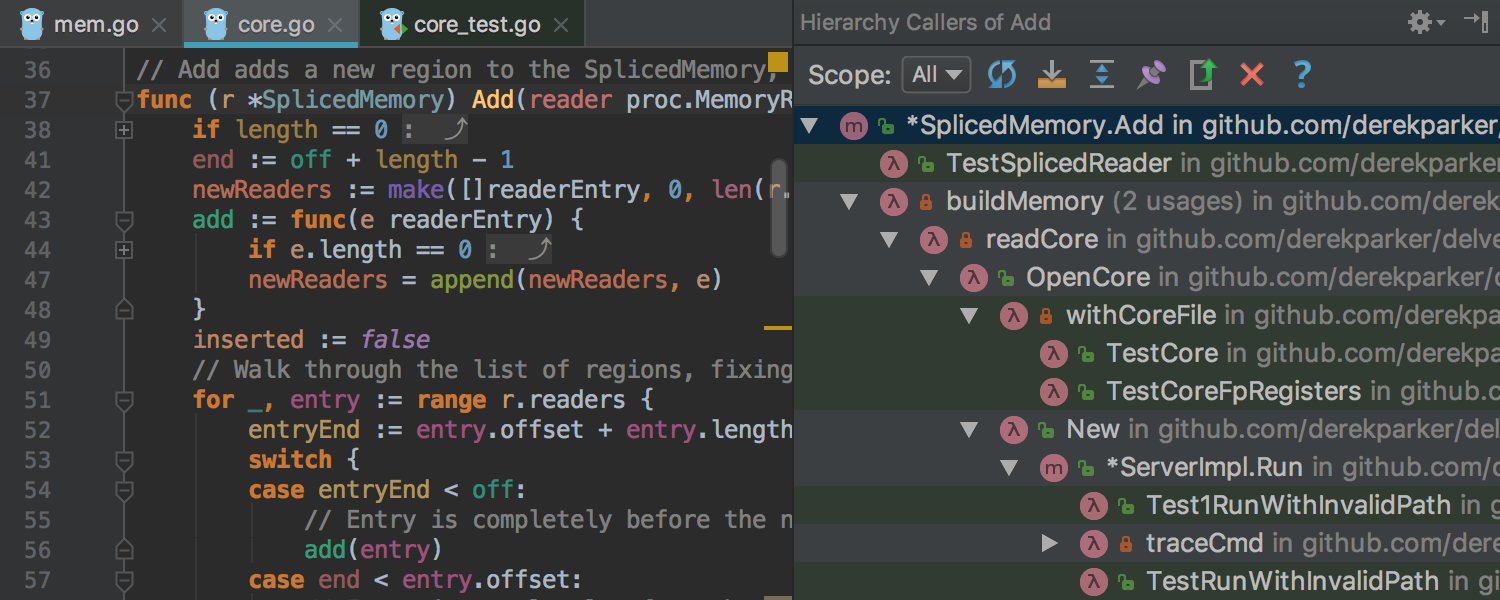Click the lock icon beside readCore
The height and width of the screenshot is (600, 1500).
(966, 241)
